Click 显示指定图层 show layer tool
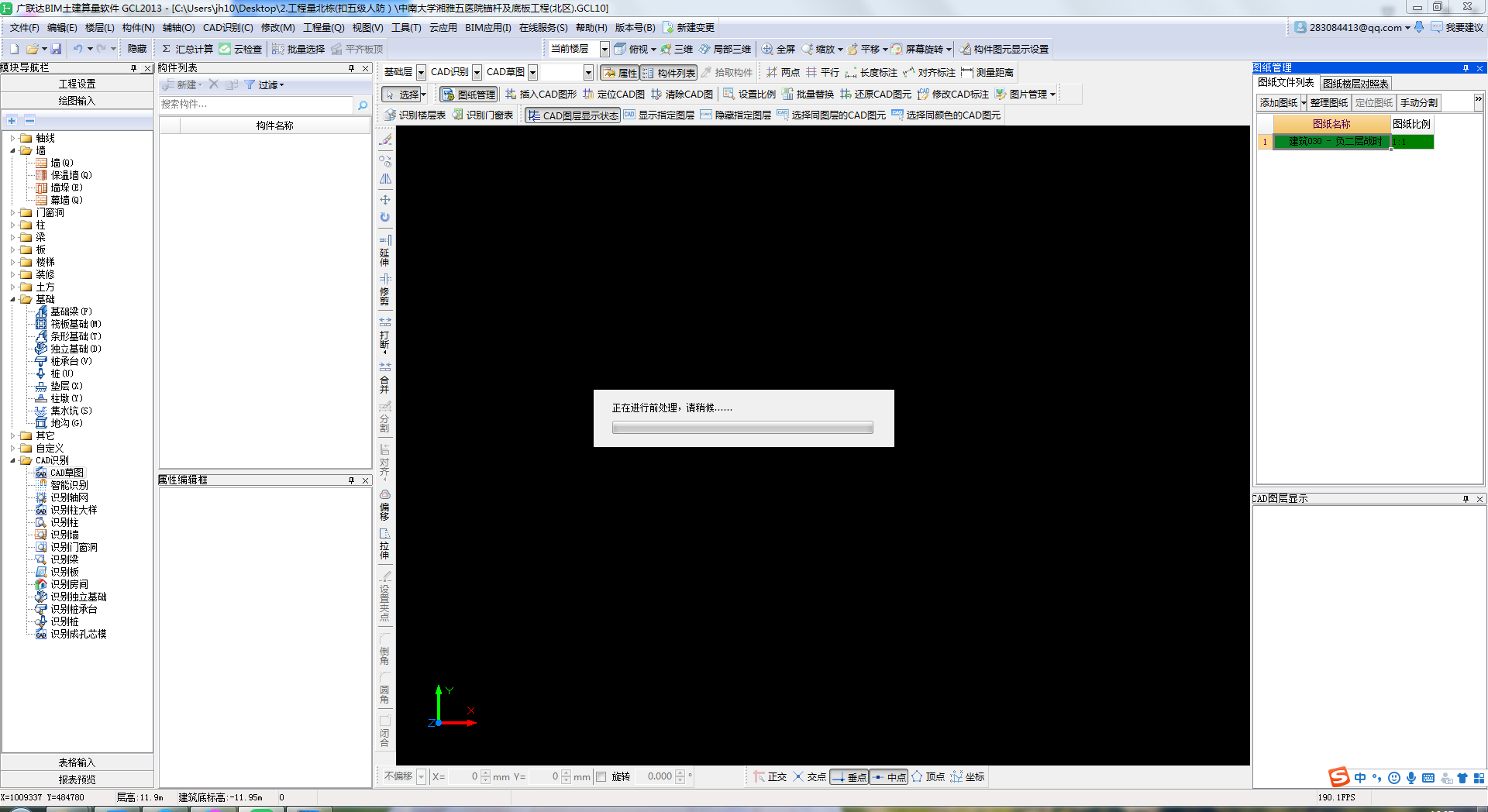Viewport: 1488px width, 812px height. coord(659,115)
